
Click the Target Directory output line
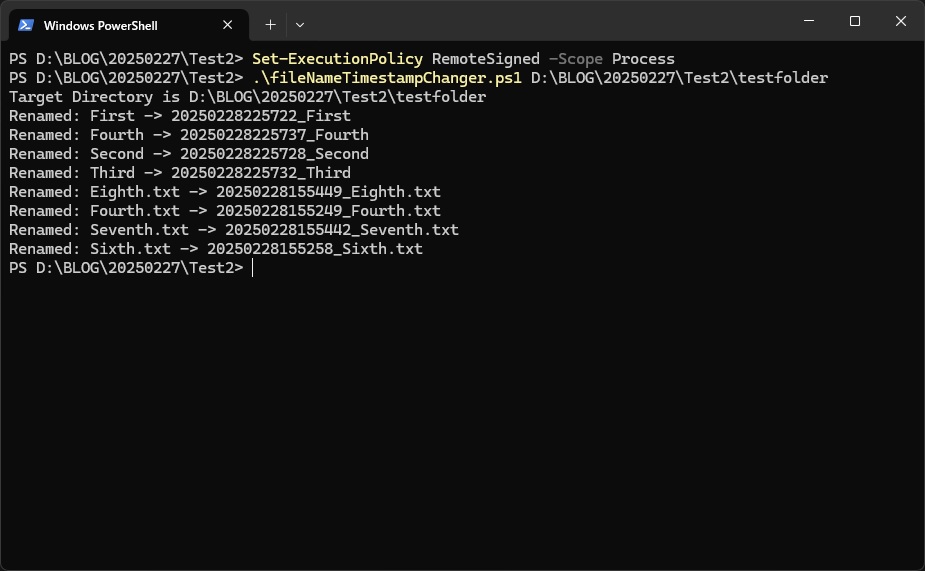coord(248,97)
